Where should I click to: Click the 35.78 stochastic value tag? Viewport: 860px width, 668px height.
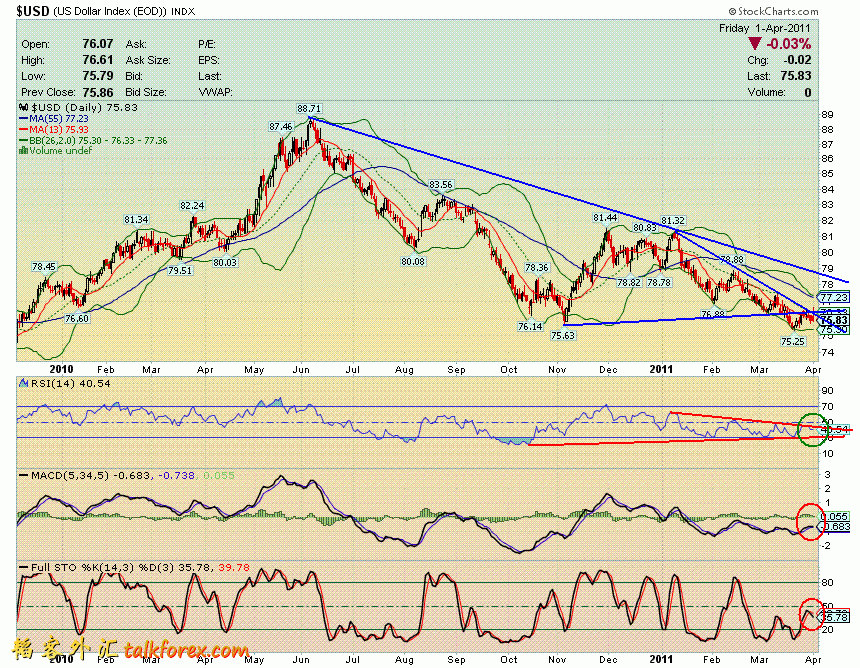click(x=835, y=617)
